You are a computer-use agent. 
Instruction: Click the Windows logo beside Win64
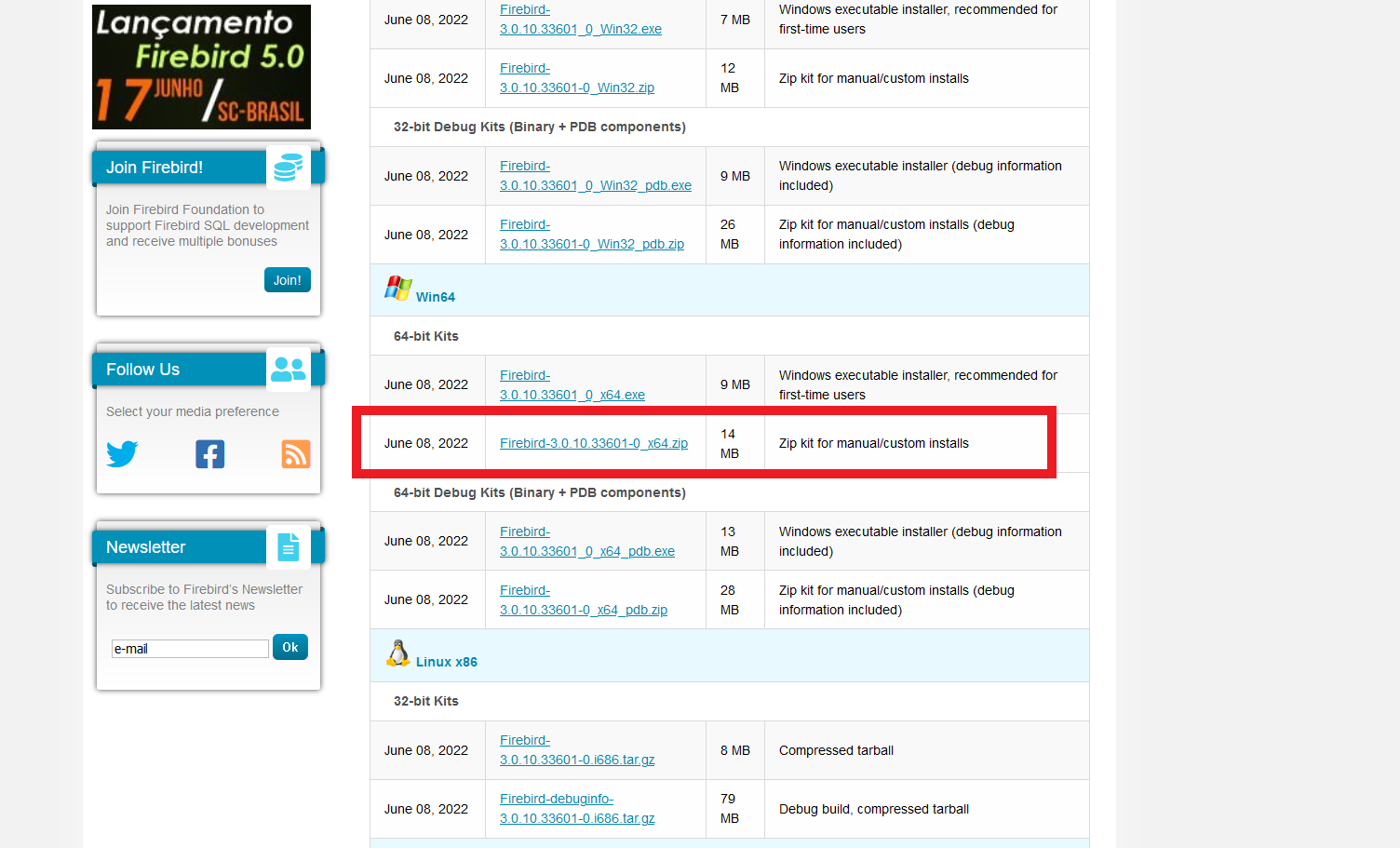(398, 289)
